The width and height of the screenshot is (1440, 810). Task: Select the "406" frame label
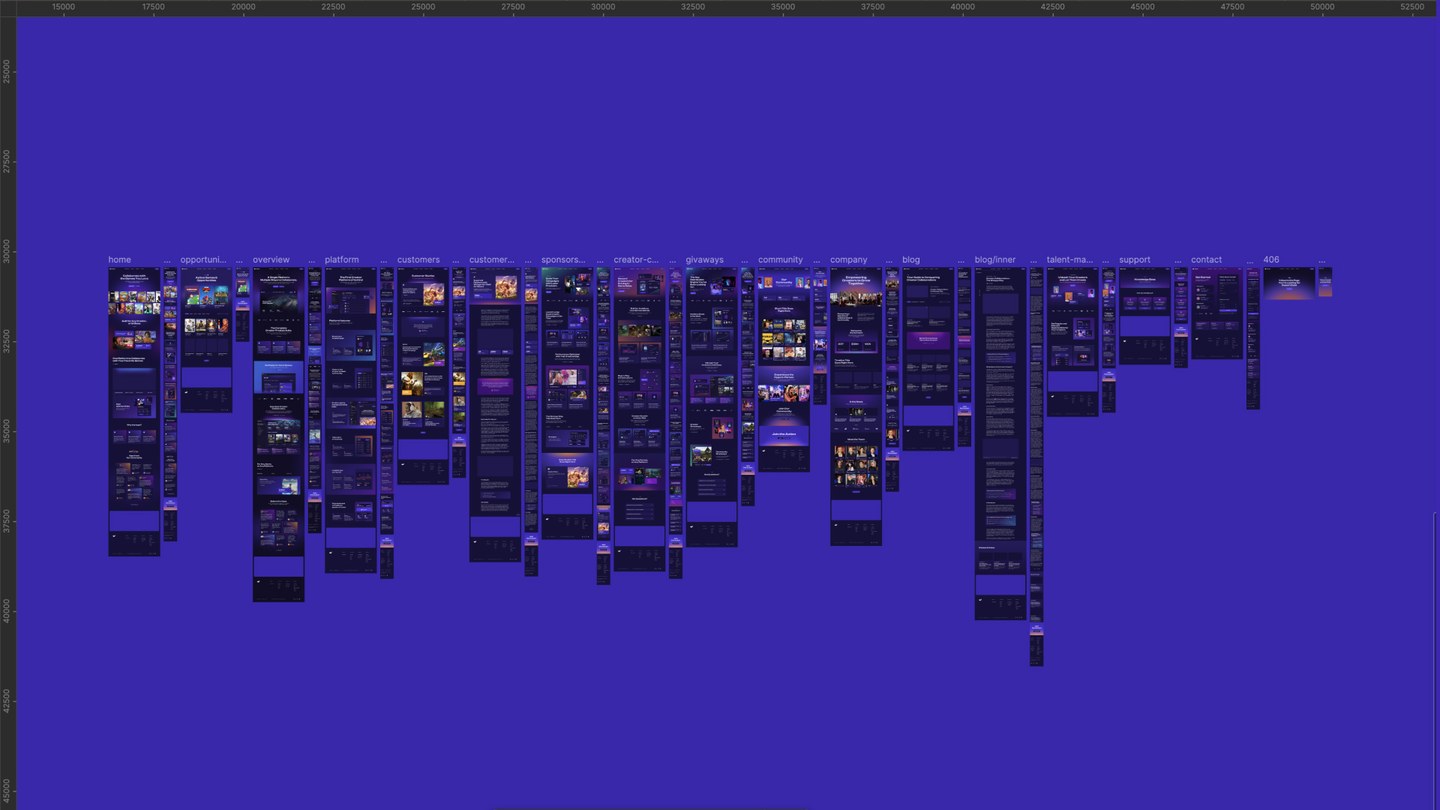click(x=1271, y=260)
